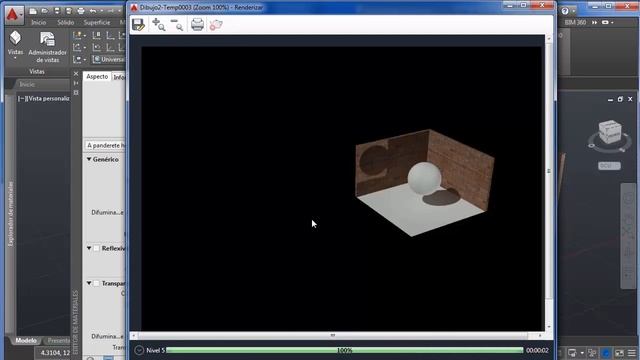Restore the drawing viewport window

pyautogui.click(x=620, y=99)
